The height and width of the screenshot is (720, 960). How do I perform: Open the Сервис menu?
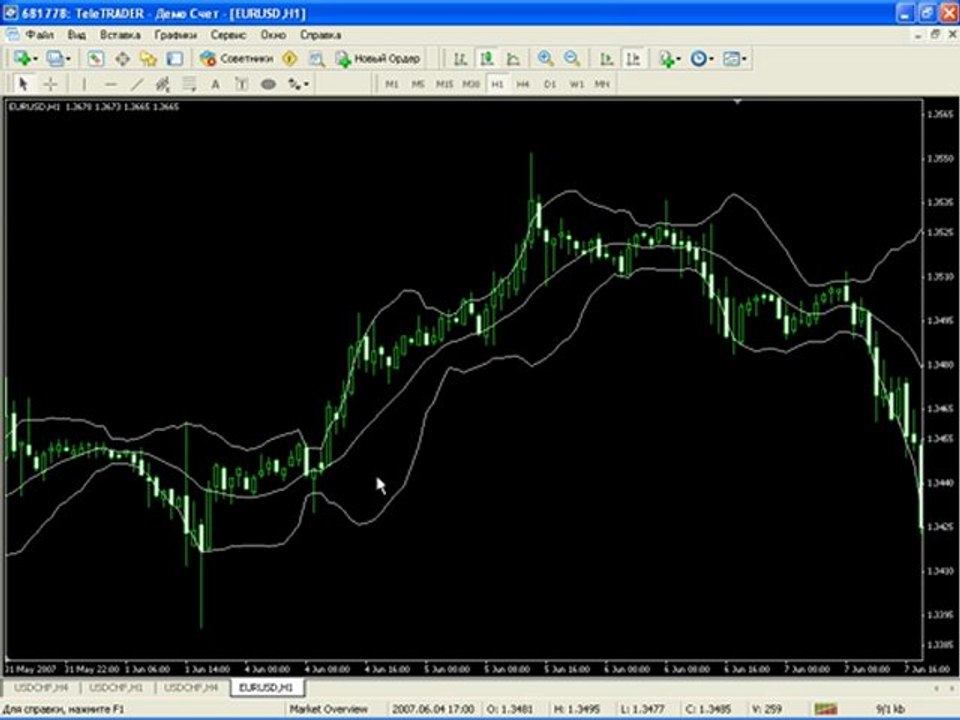click(228, 35)
